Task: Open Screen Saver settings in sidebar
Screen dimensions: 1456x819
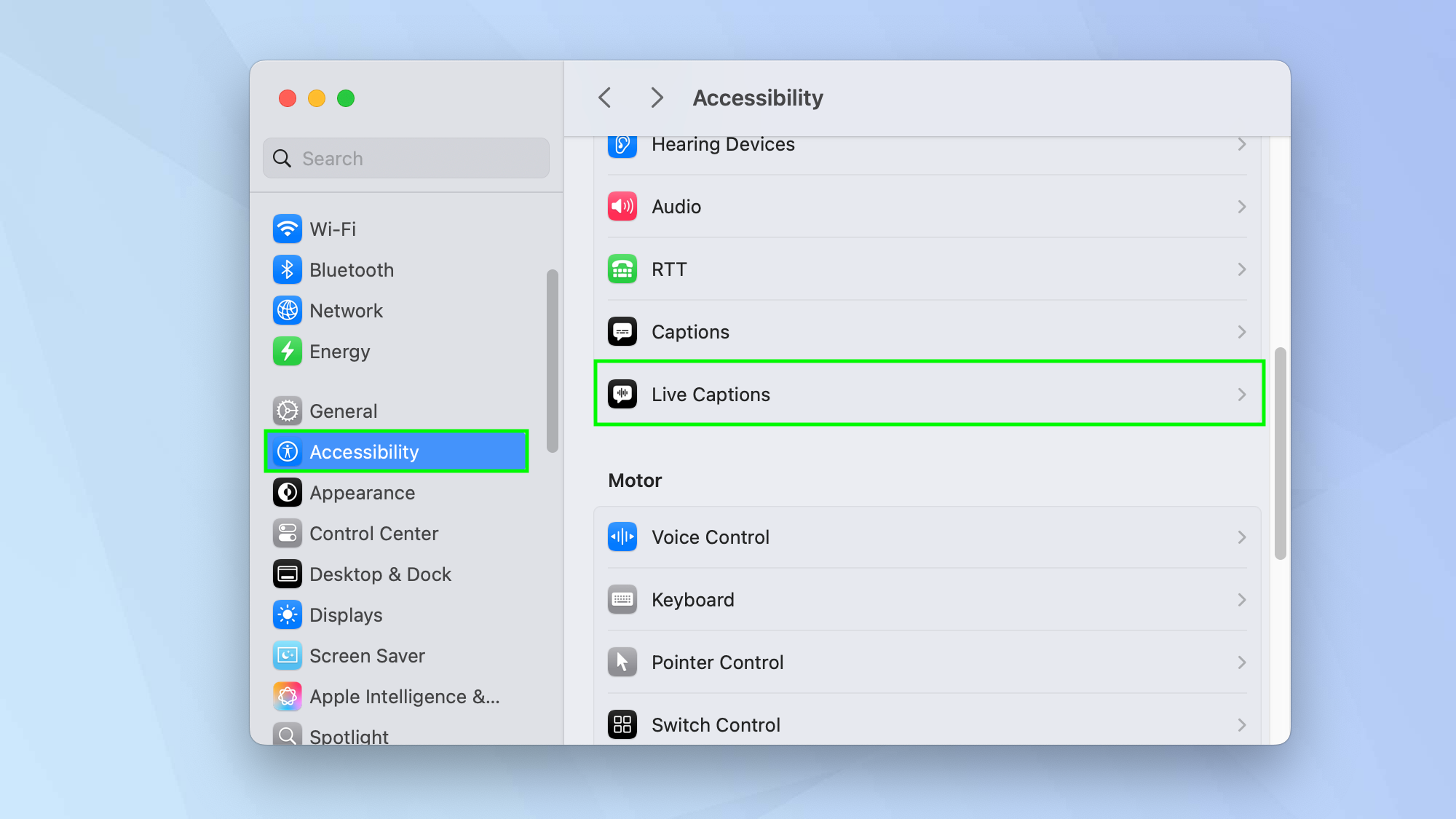Action: pos(367,656)
